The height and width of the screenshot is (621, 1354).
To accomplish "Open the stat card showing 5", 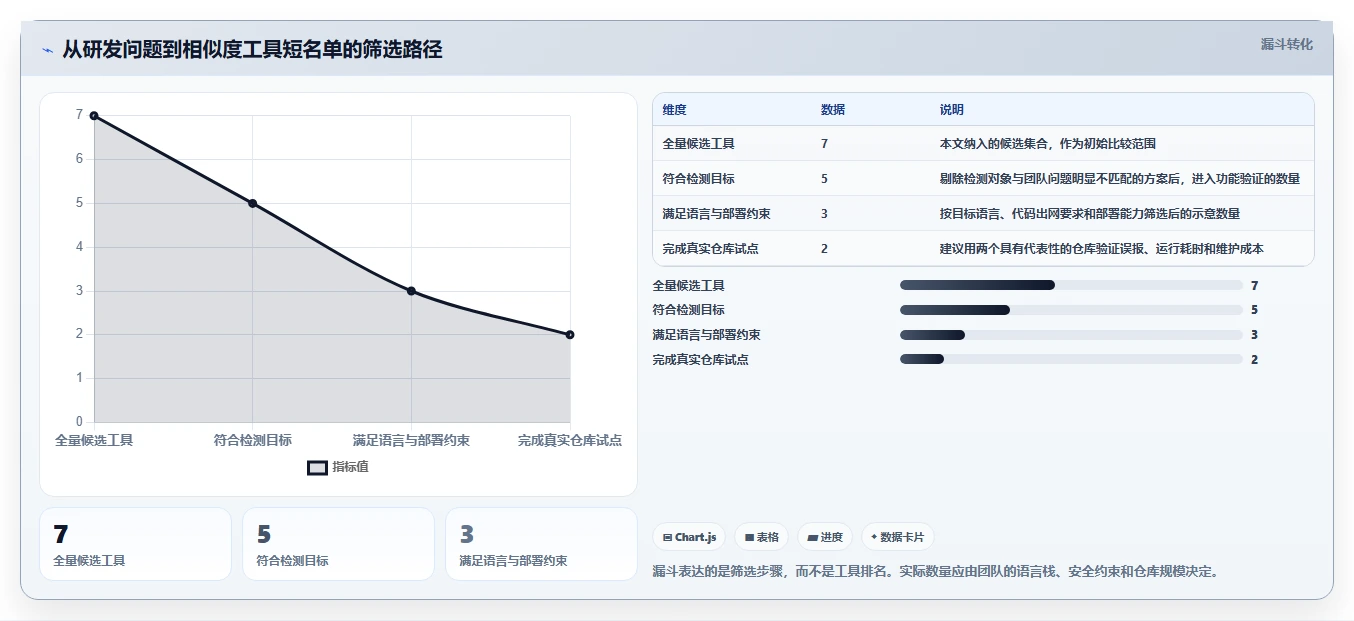I will 338,544.
